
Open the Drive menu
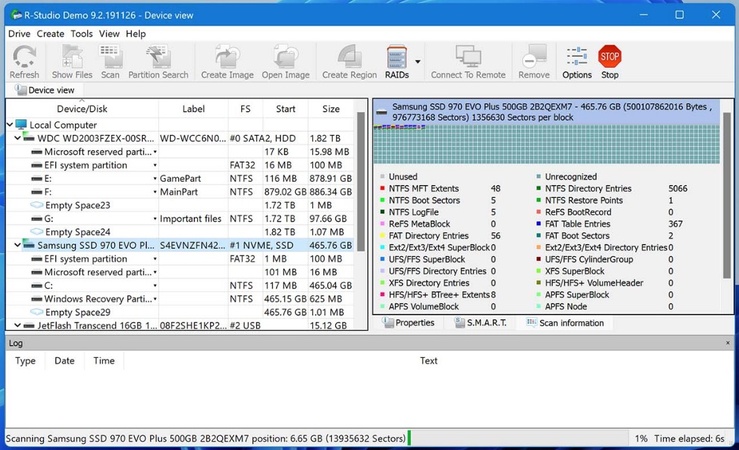coord(19,34)
